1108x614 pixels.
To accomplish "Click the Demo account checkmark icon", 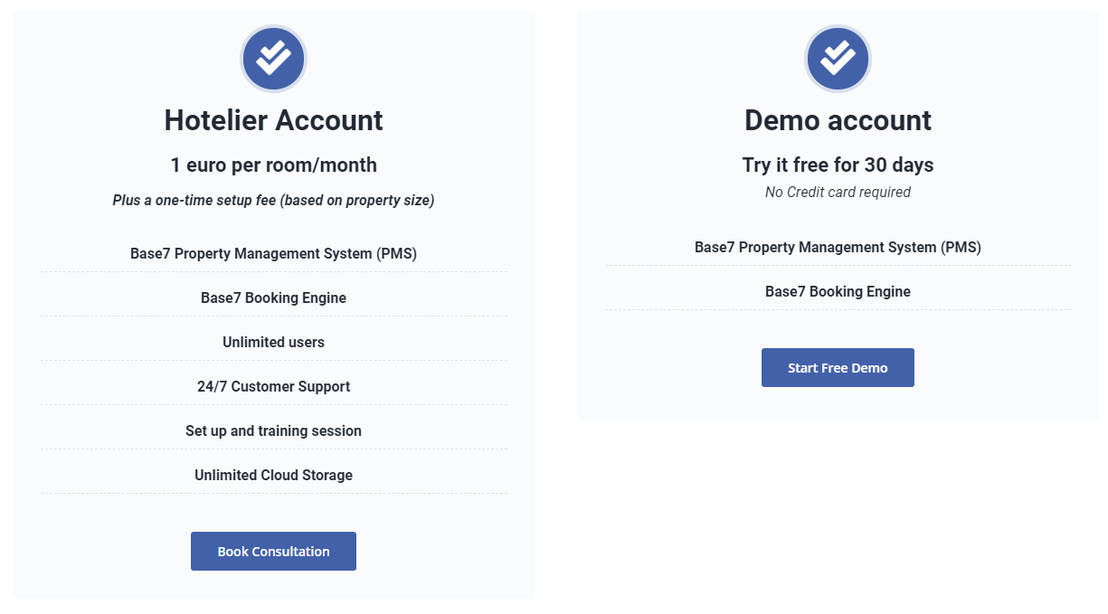I will tap(837, 59).
